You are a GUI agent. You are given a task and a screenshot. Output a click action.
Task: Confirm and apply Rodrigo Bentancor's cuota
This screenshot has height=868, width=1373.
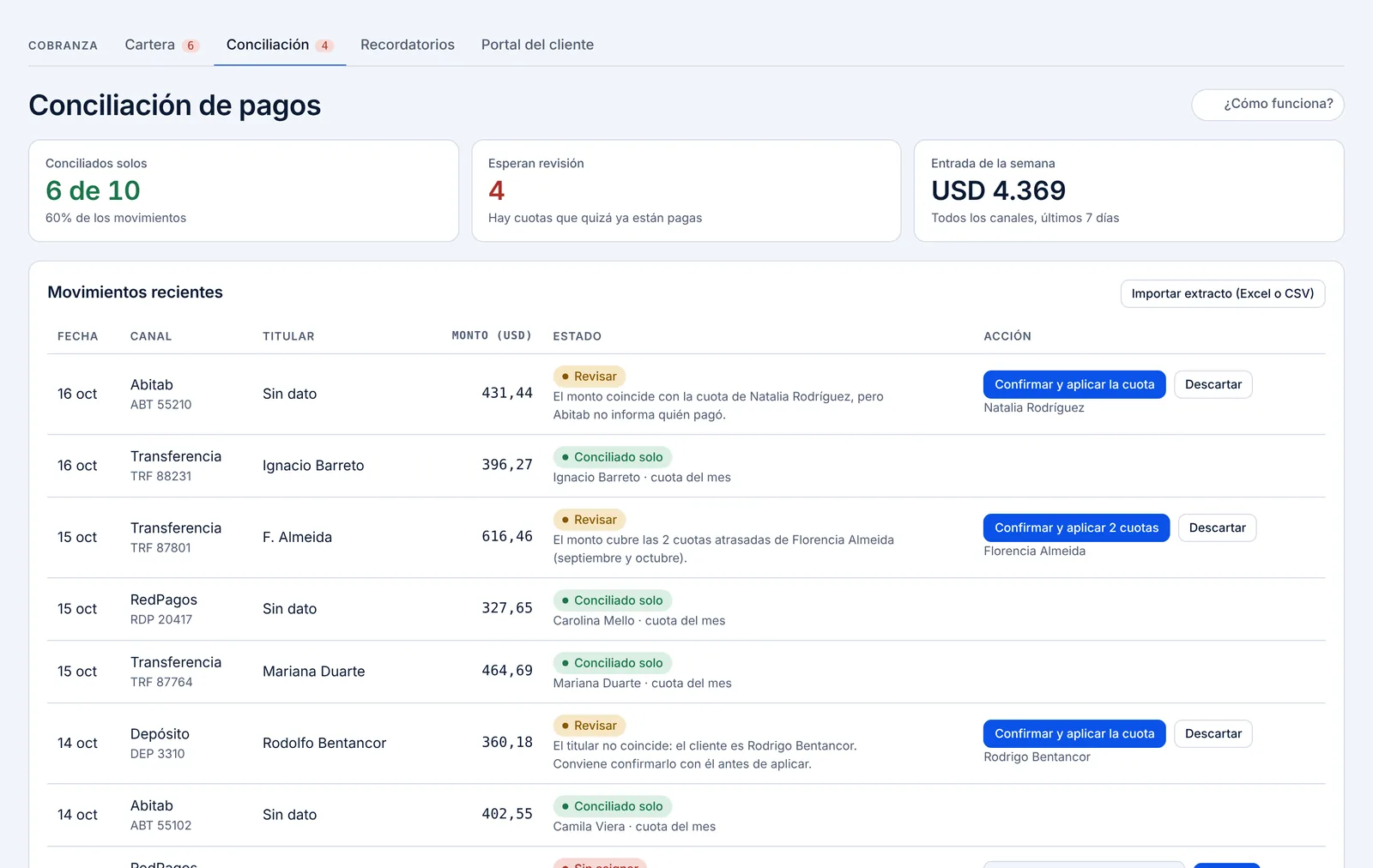(x=1074, y=733)
